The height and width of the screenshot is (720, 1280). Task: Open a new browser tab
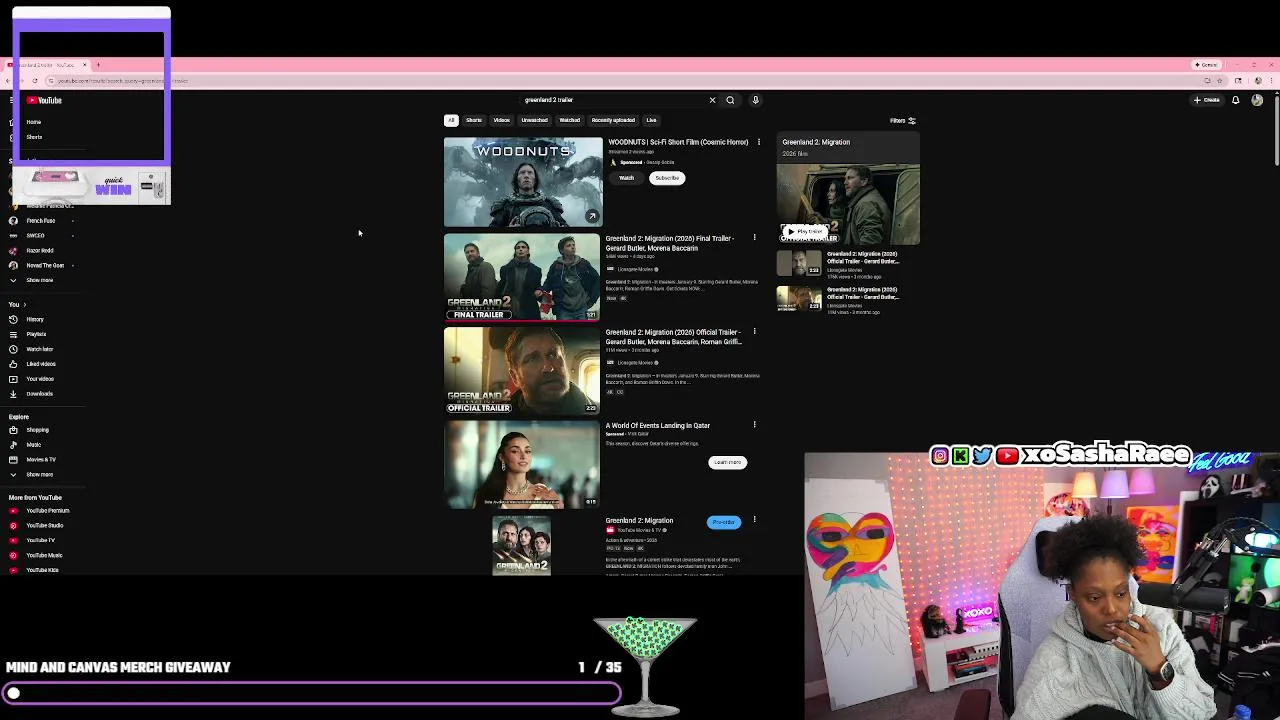tap(97, 65)
